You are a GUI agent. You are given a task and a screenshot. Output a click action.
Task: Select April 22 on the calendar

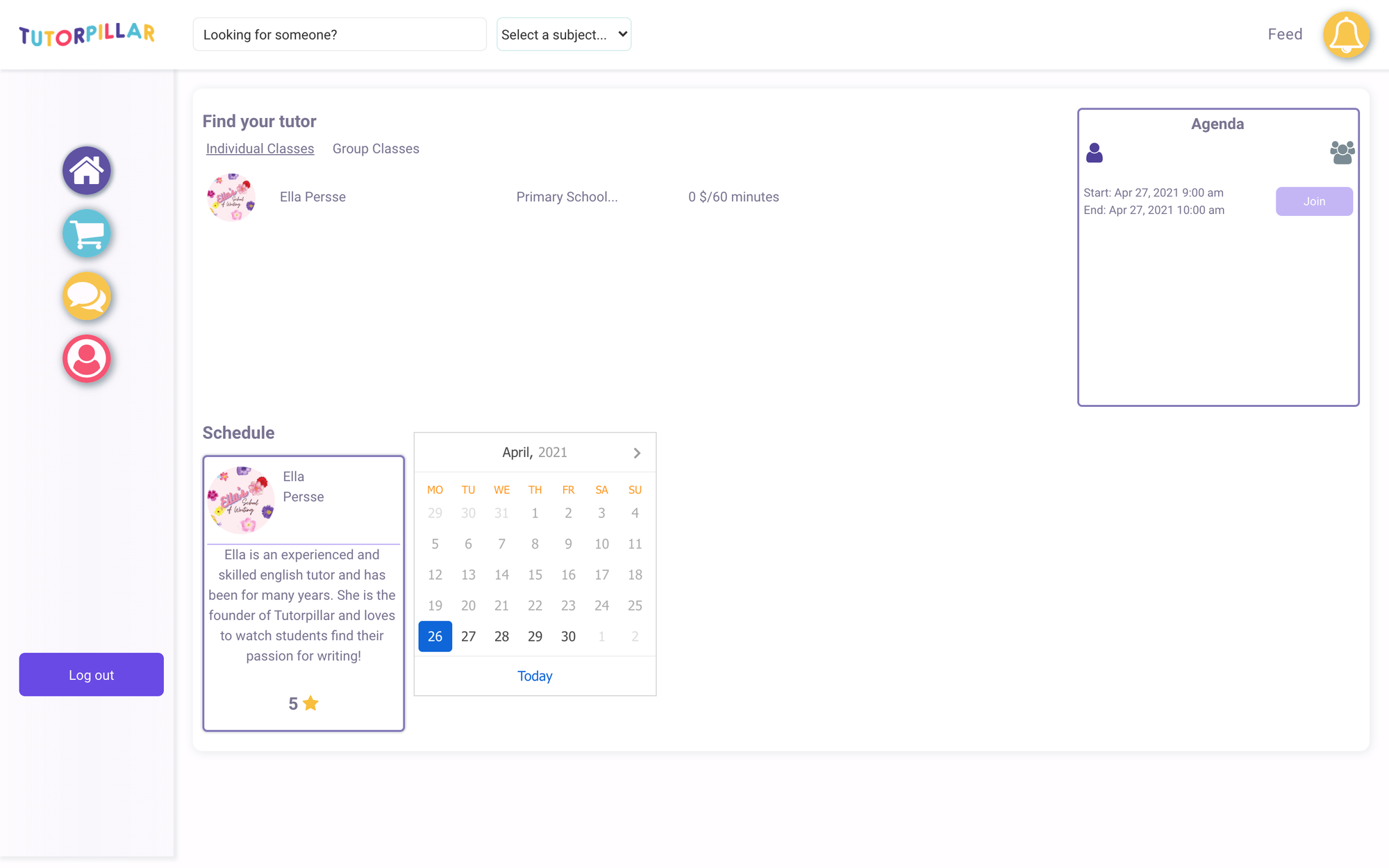tap(535, 606)
